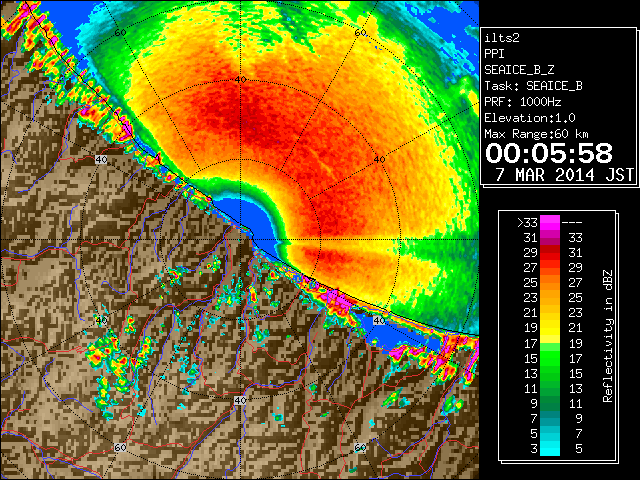Click the 40 range label north of radar
This screenshot has height=480, width=640.
coord(240,80)
